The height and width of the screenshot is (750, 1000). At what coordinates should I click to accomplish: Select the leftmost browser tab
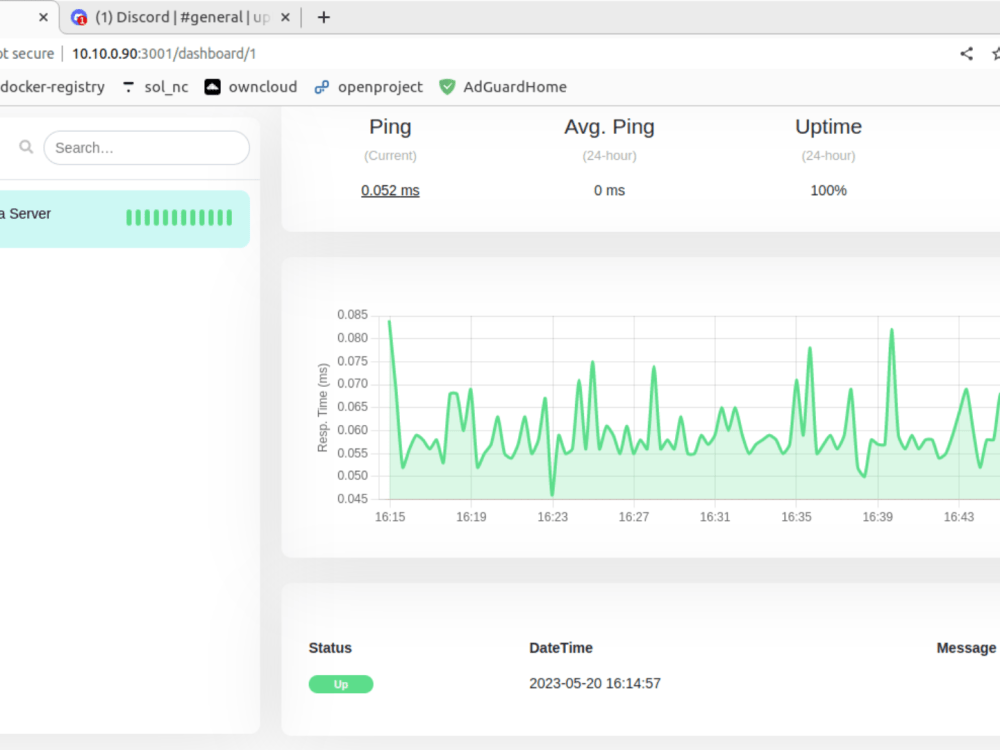click(20, 17)
